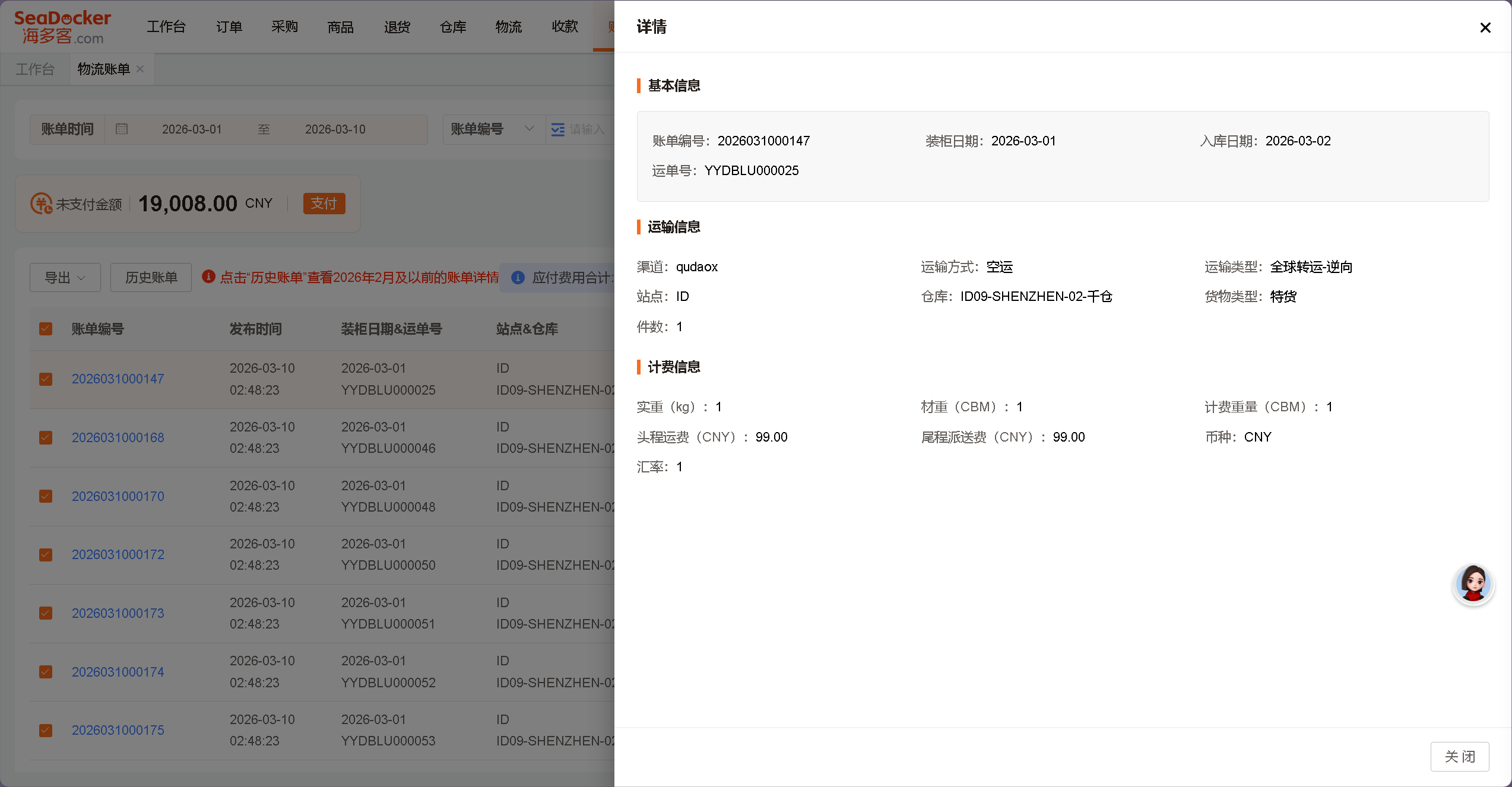This screenshot has width=1512, height=787.
Task: Click the SeaDocker 海多客 logo
Action: click(x=61, y=26)
